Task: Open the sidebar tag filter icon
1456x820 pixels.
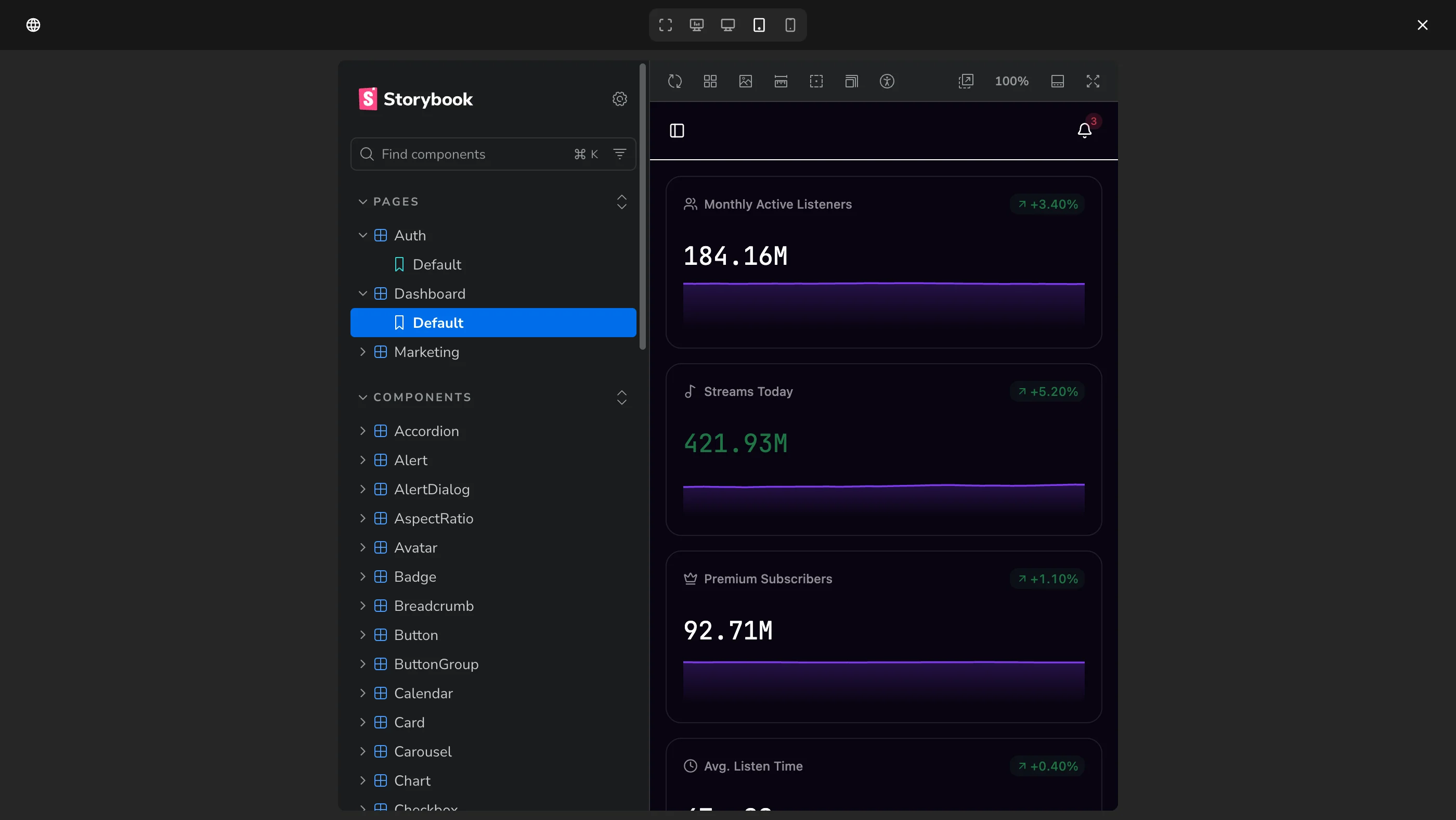Action: pyautogui.click(x=619, y=154)
